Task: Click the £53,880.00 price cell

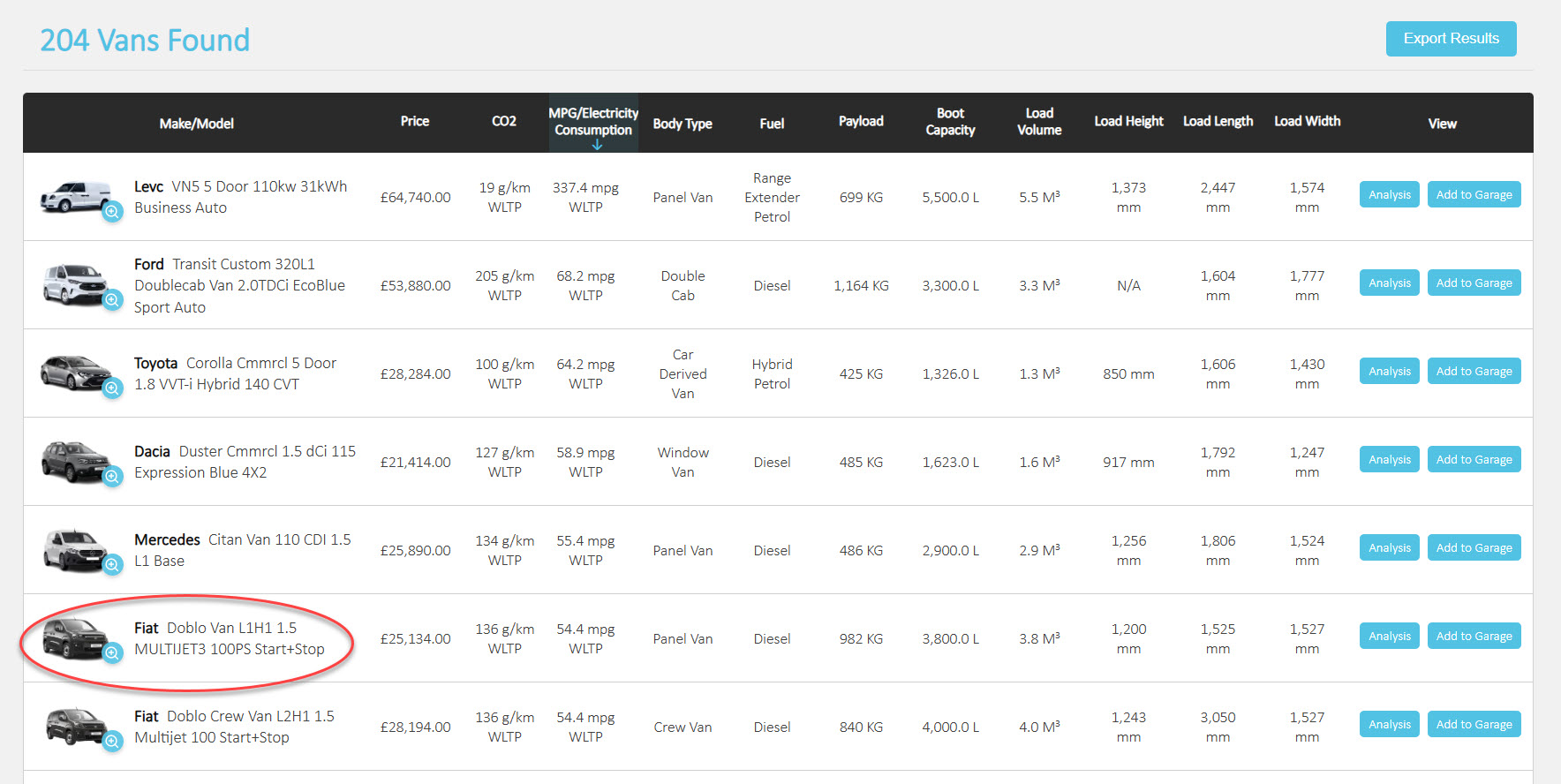Action: click(415, 285)
